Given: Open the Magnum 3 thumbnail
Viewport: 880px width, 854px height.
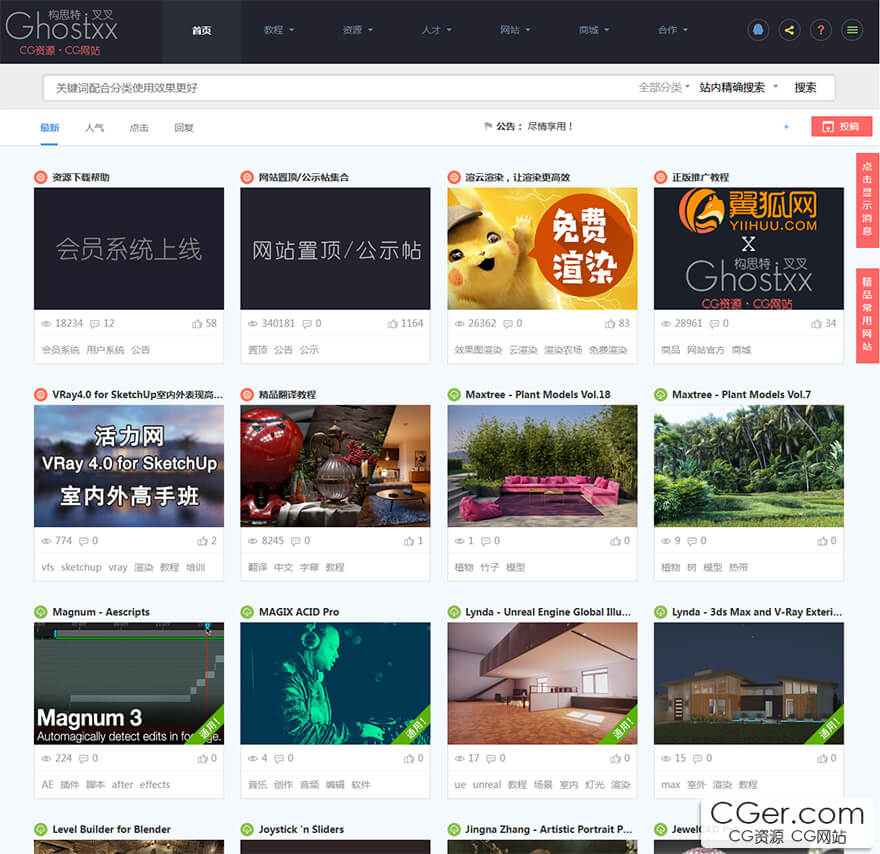Looking at the screenshot, I should pyautogui.click(x=129, y=683).
